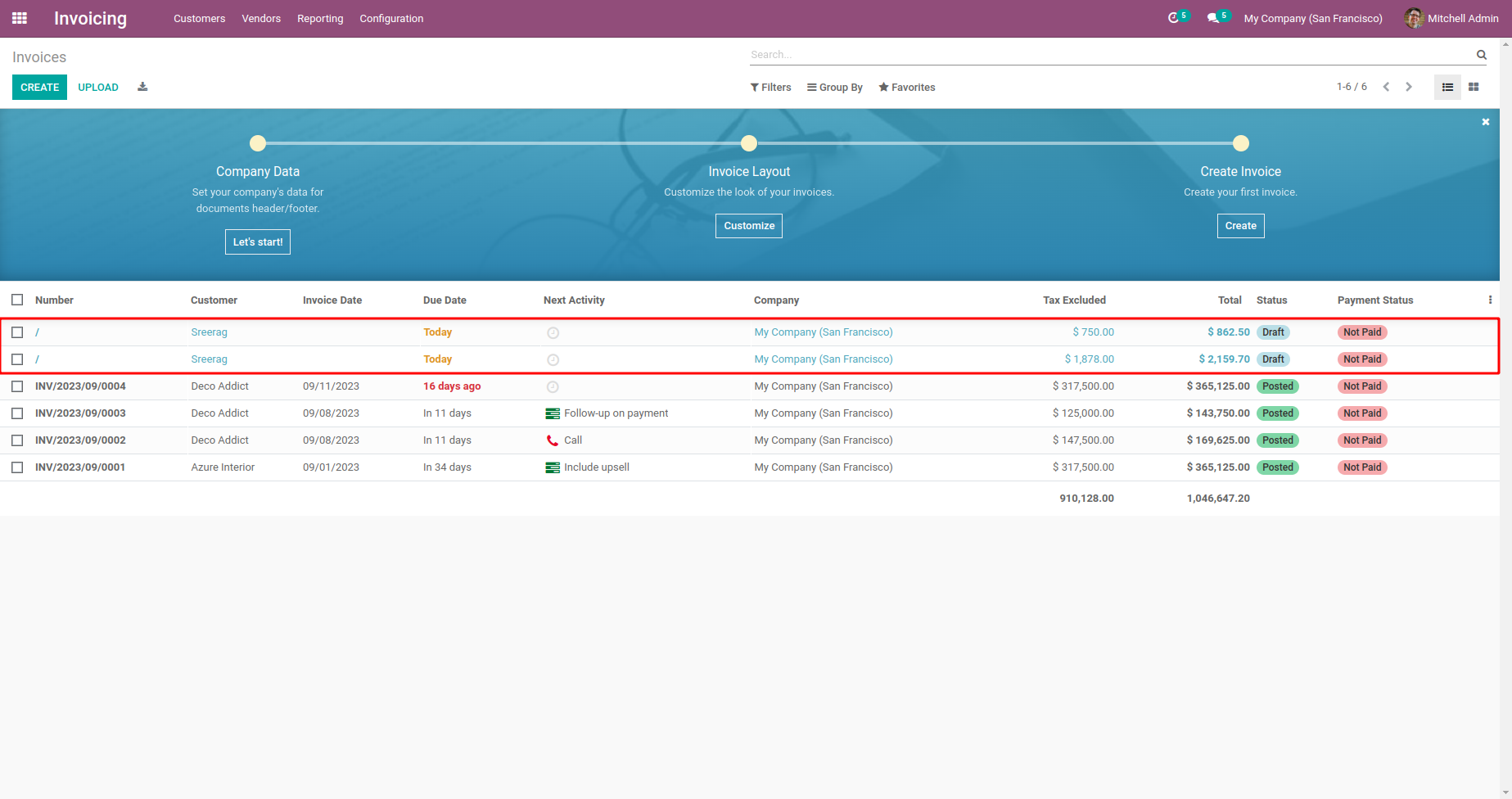Click the search magnifier icon
1512x799 pixels.
click(1481, 55)
